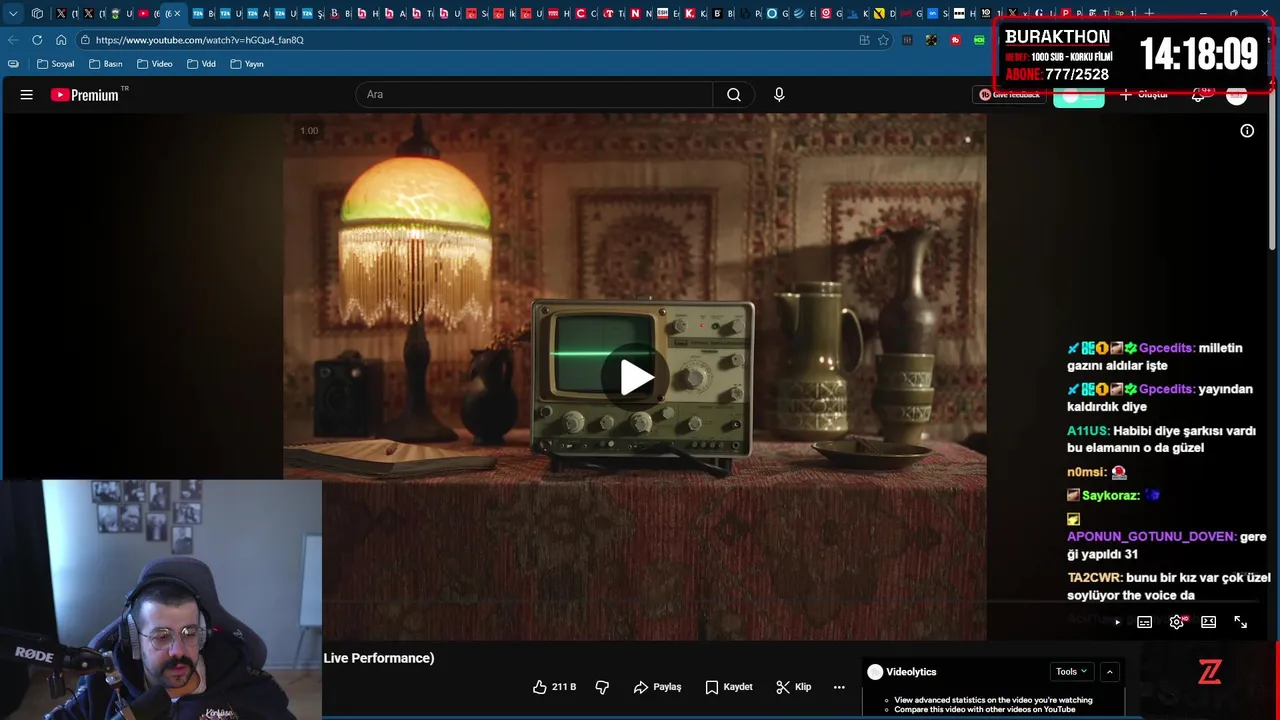
Task: Click the Paylaş share button
Action: pyautogui.click(x=657, y=687)
